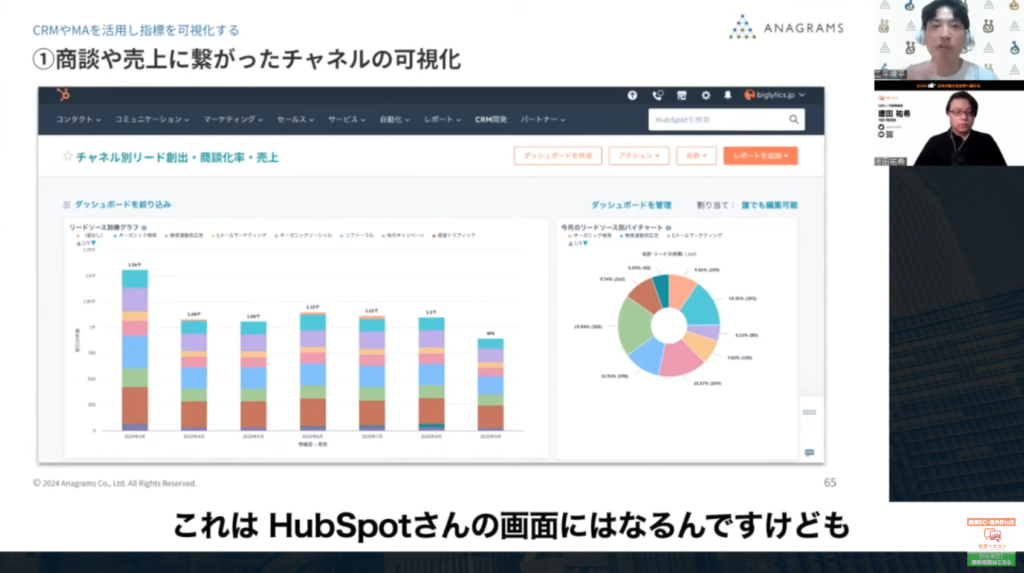1024x573 pixels.
Task: Click 誰でも編集可能 assignment link
Action: pos(769,205)
